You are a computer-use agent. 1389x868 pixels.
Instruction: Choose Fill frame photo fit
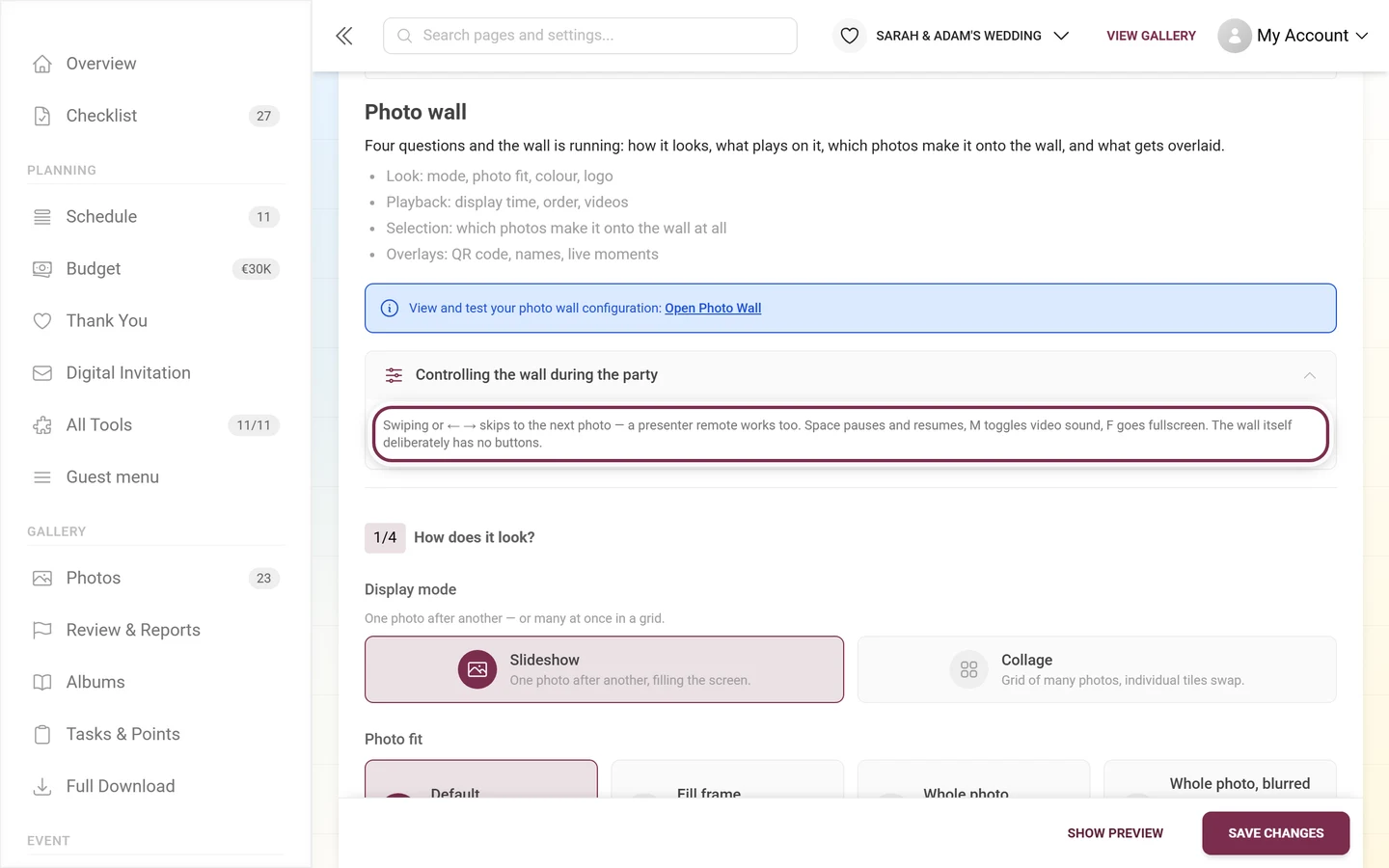(x=727, y=780)
